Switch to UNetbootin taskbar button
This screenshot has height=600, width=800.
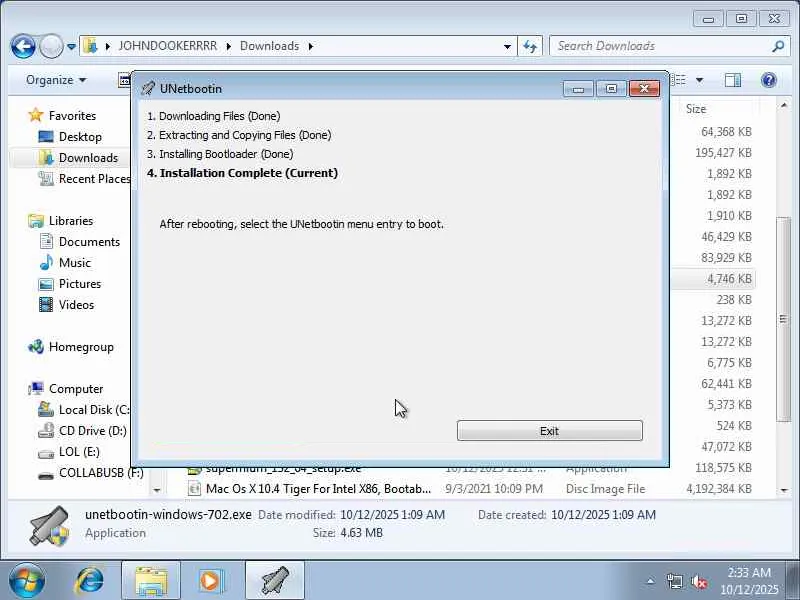tap(275, 581)
